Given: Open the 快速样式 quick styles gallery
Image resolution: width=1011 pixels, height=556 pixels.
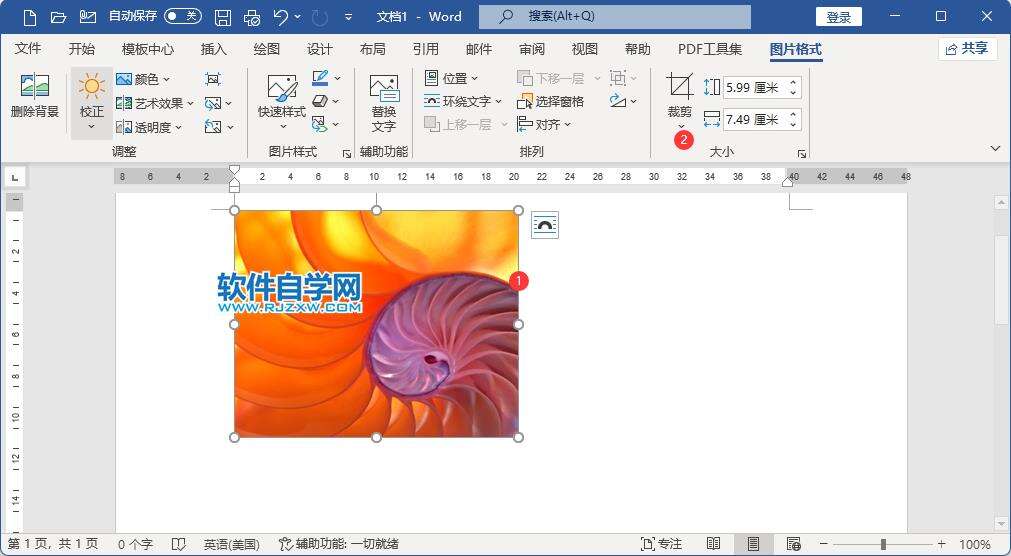Looking at the screenshot, I should pyautogui.click(x=282, y=102).
